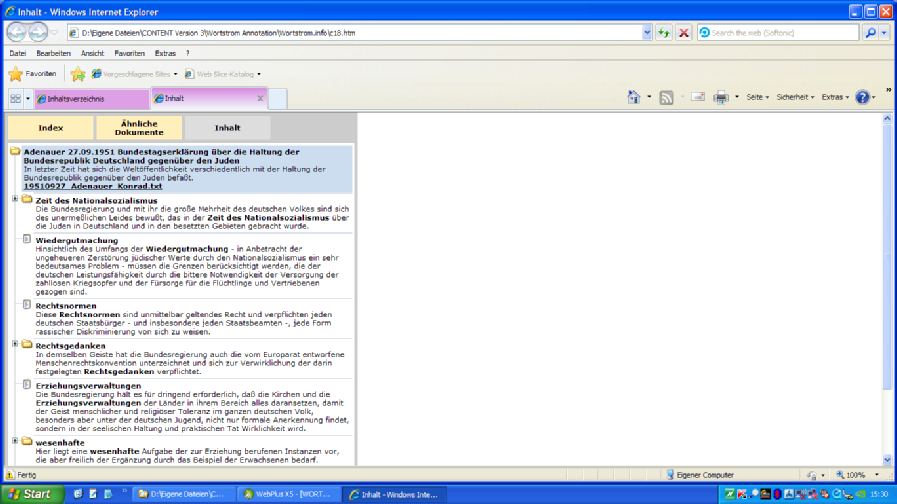The width and height of the screenshot is (897, 504).
Task: Go back with the browser Back arrow
Action: (x=16, y=32)
